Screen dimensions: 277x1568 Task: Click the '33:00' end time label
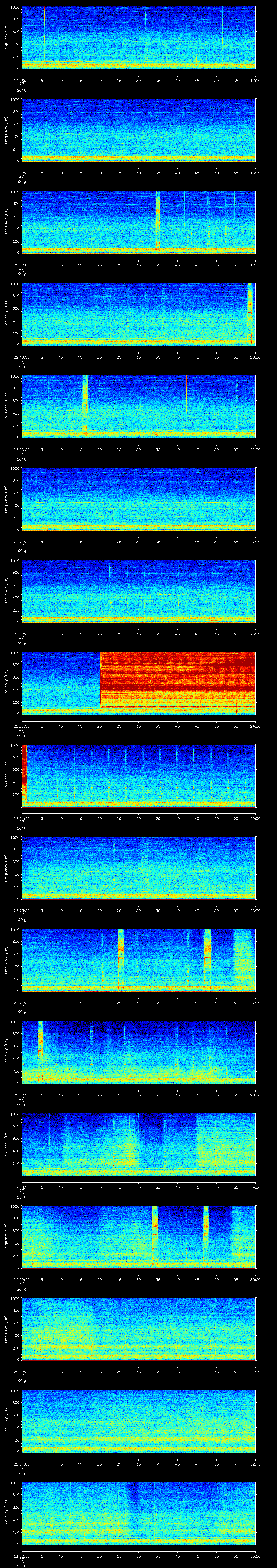tap(255, 1556)
